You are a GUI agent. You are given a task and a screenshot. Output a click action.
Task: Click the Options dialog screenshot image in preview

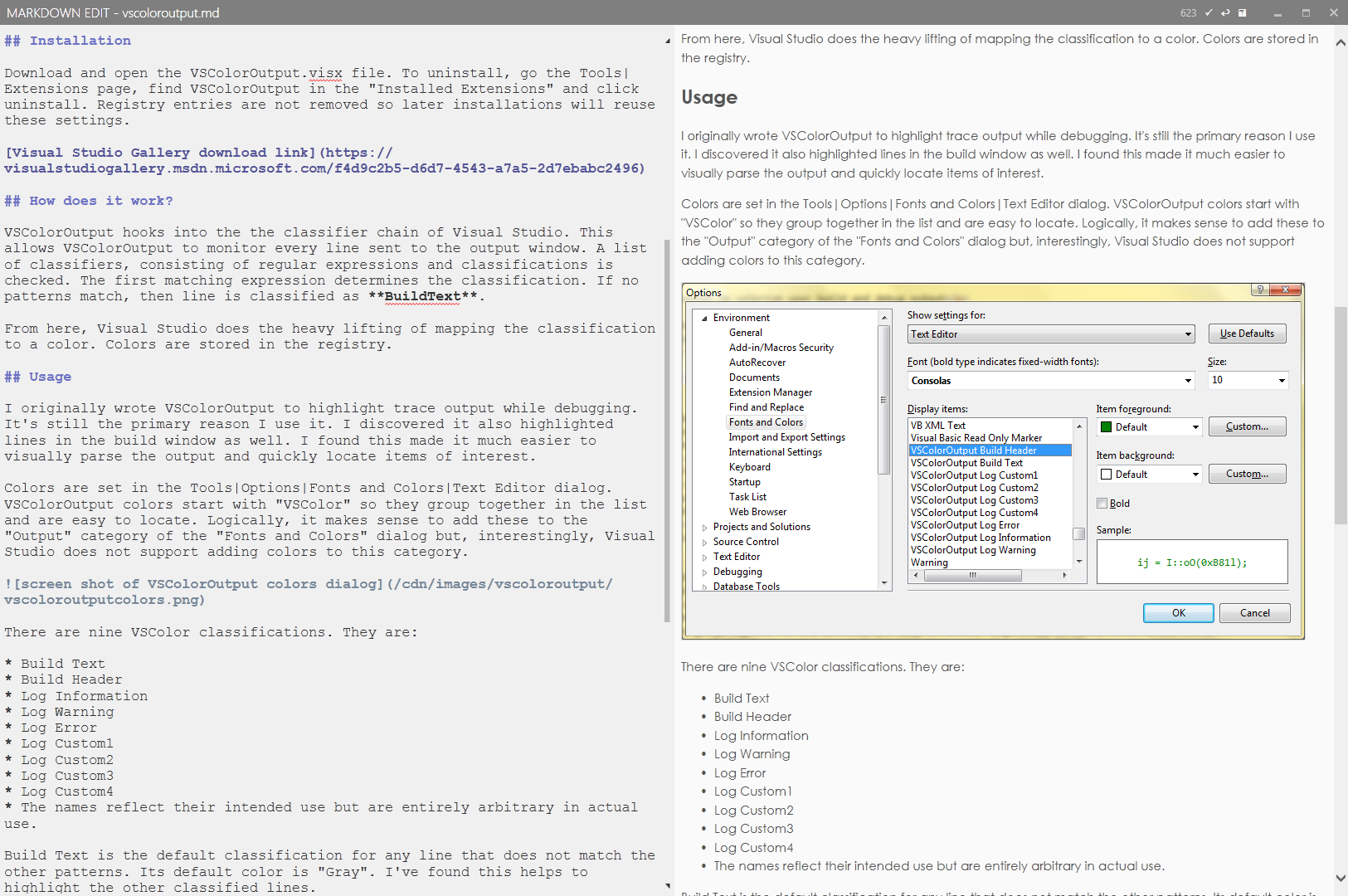(x=993, y=461)
